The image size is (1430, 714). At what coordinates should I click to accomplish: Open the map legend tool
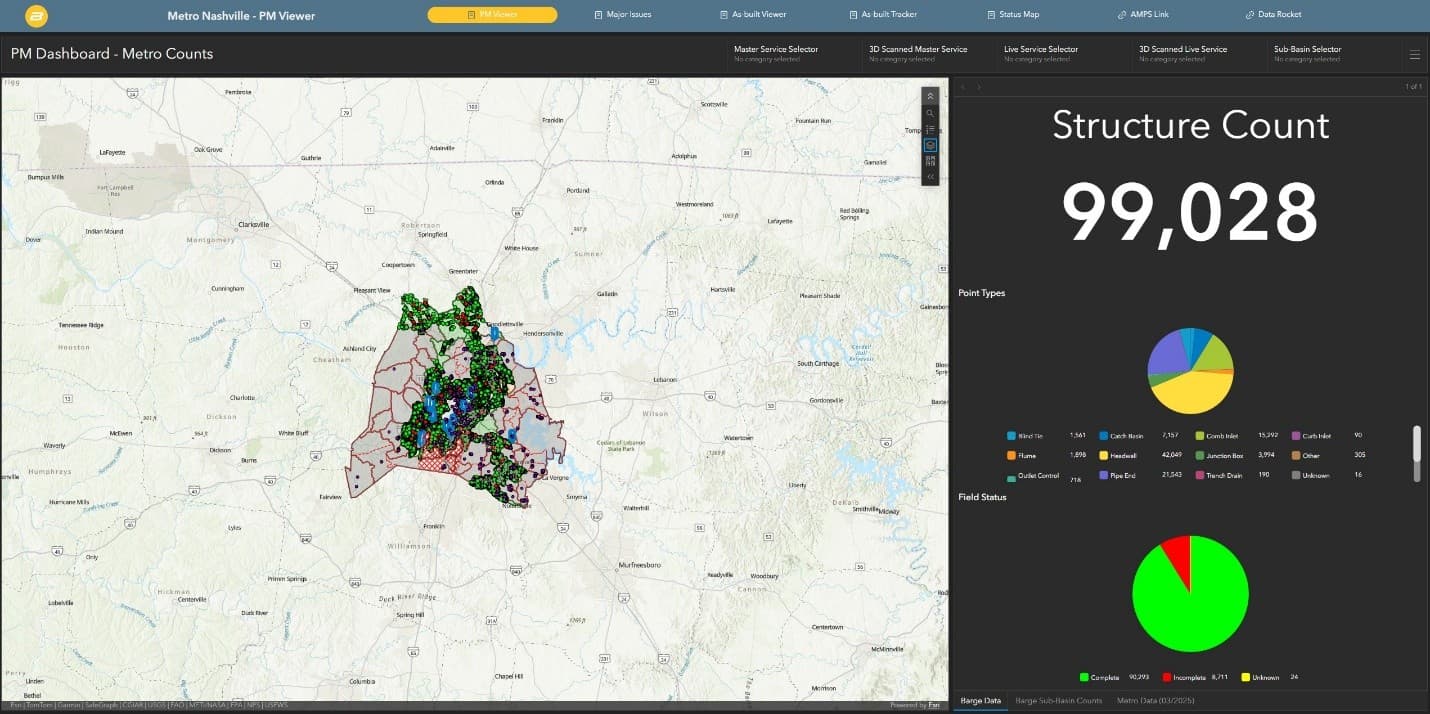pos(930,129)
